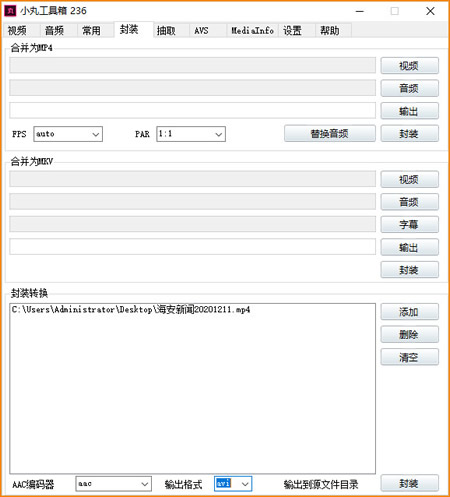Expand the FPS auto dropdown

[x=68, y=134]
